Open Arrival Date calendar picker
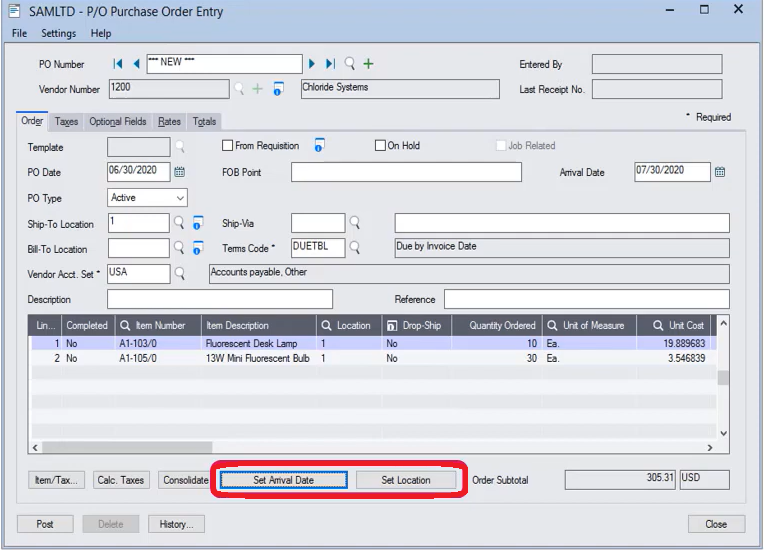Image resolution: width=764 pixels, height=550 pixels. click(x=720, y=172)
